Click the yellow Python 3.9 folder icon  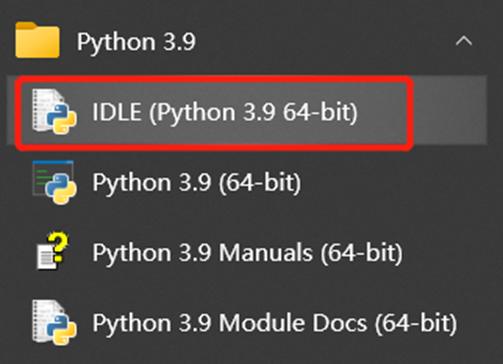[x=37, y=40]
